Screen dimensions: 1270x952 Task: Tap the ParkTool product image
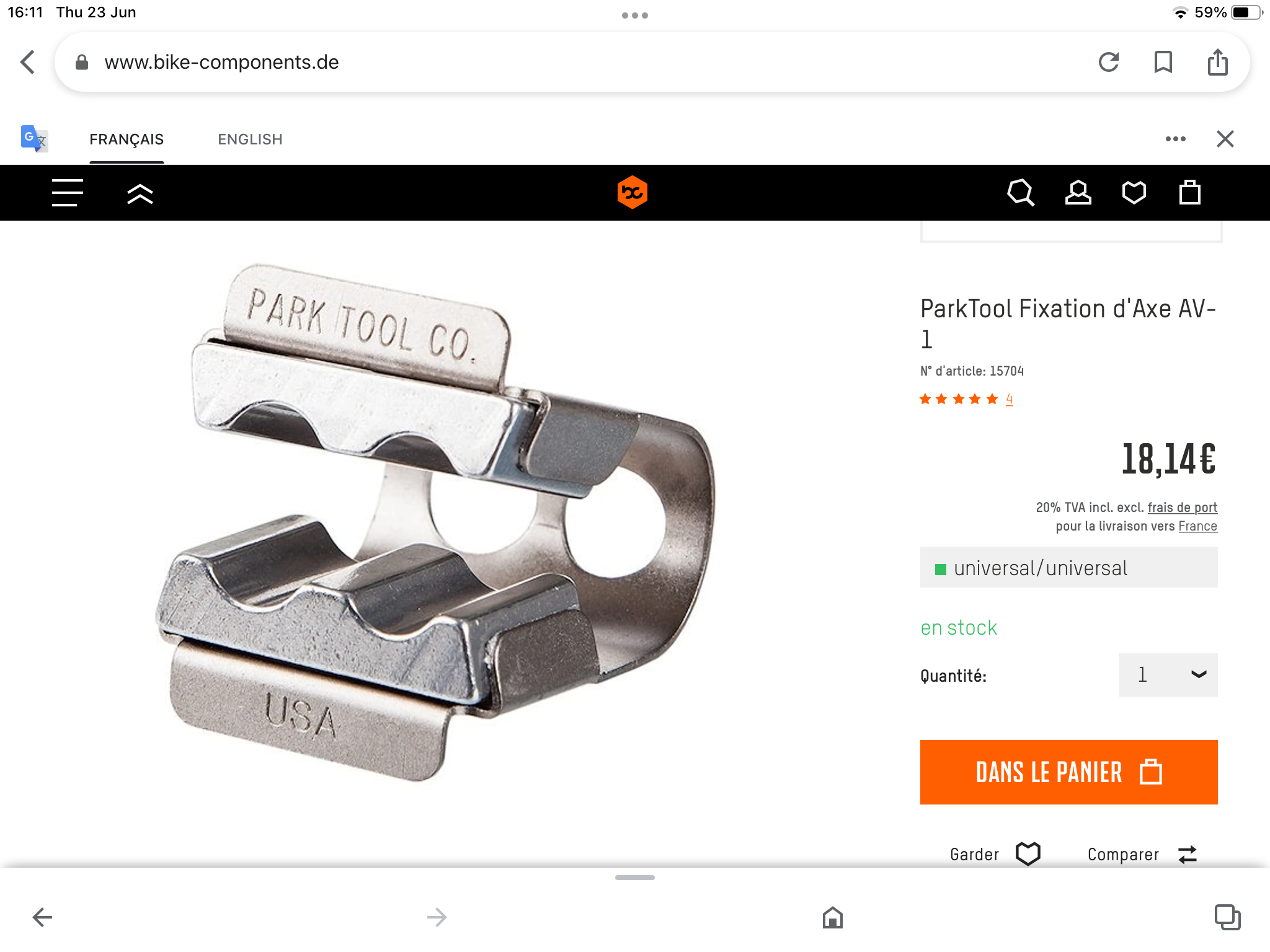[x=435, y=522]
